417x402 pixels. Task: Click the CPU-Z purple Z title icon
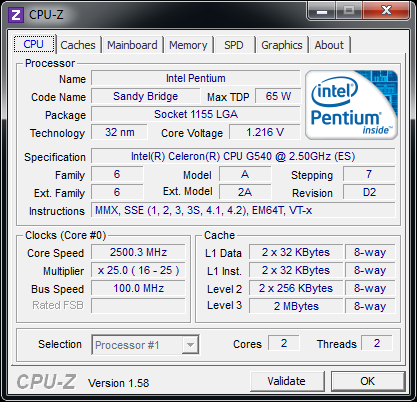tap(16, 15)
